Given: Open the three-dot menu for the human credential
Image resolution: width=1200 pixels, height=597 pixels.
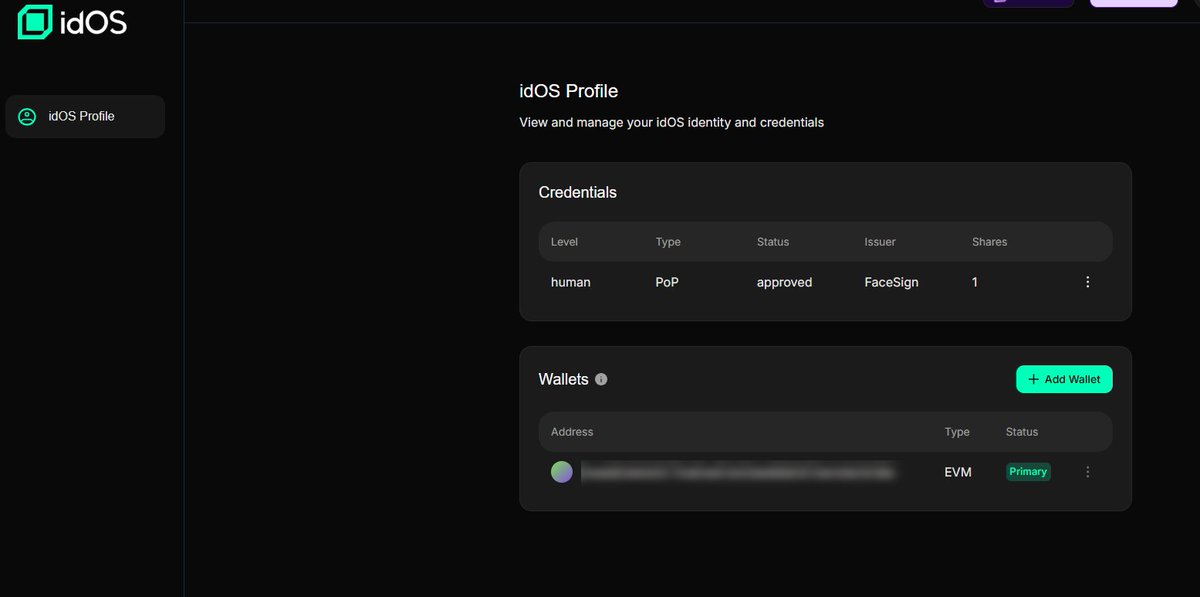Looking at the screenshot, I should (x=1088, y=282).
